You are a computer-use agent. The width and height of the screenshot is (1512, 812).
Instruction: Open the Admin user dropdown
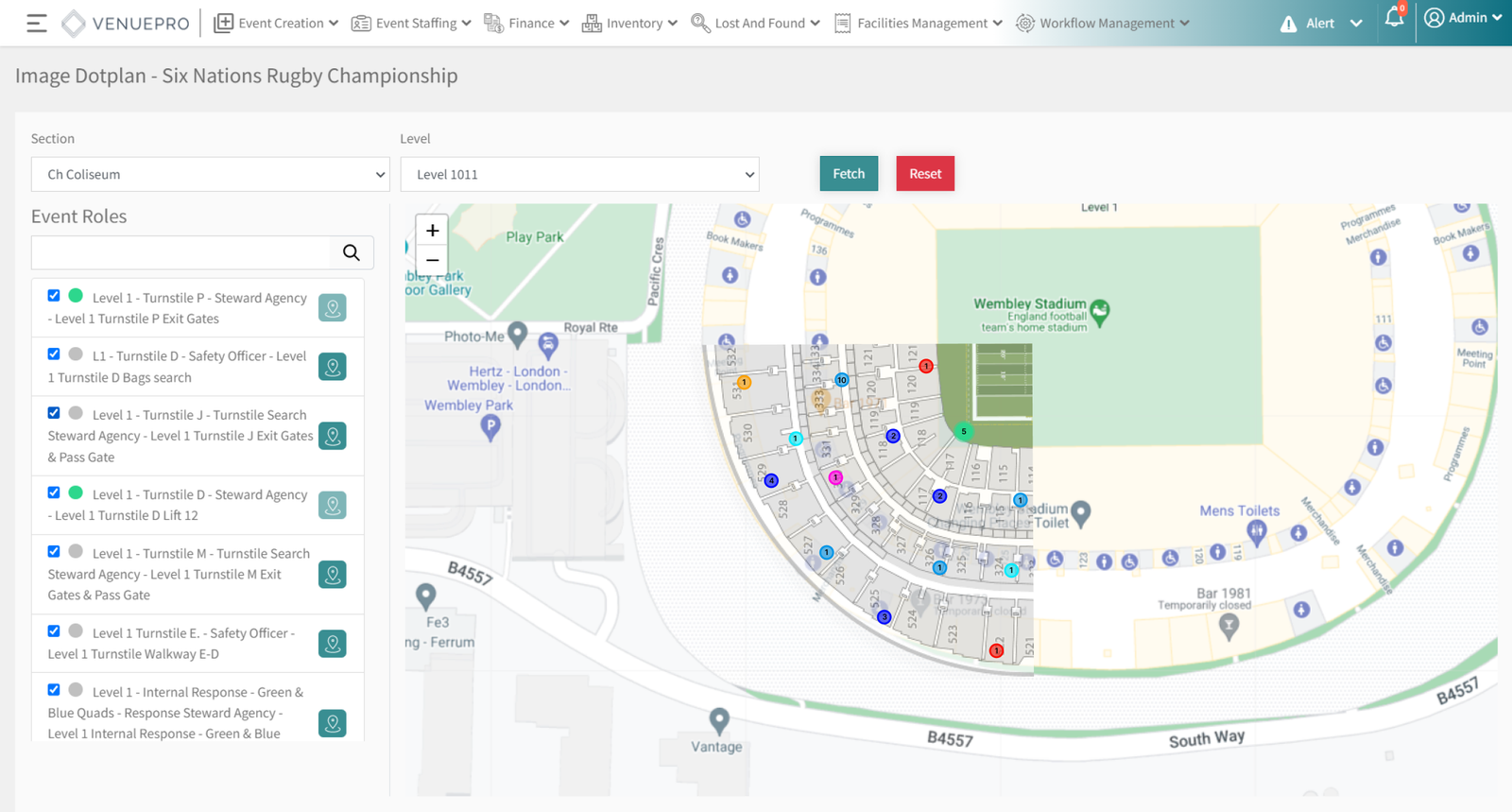(x=1463, y=18)
